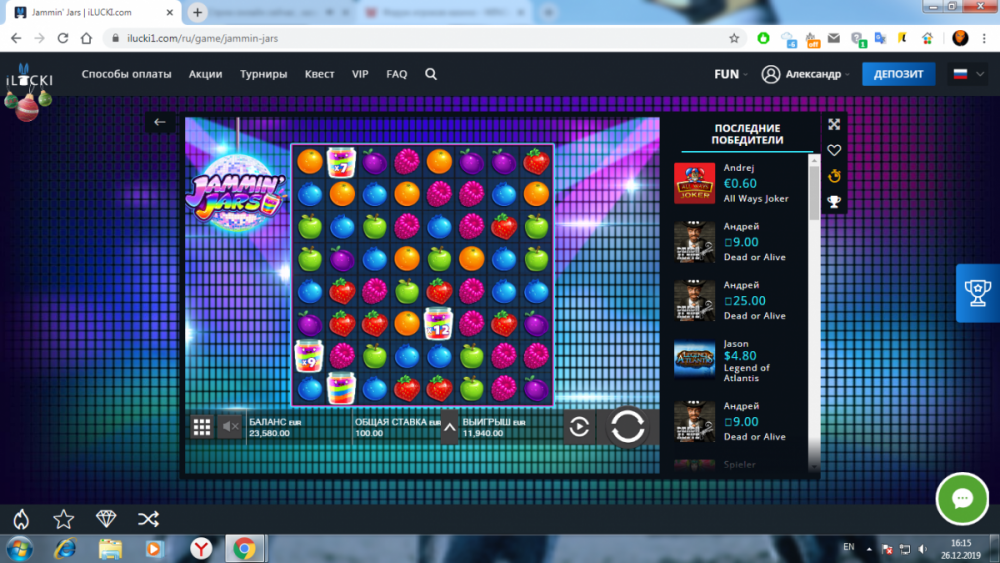Click the shuffle random game icon
The width and height of the screenshot is (1000, 563).
148,518
